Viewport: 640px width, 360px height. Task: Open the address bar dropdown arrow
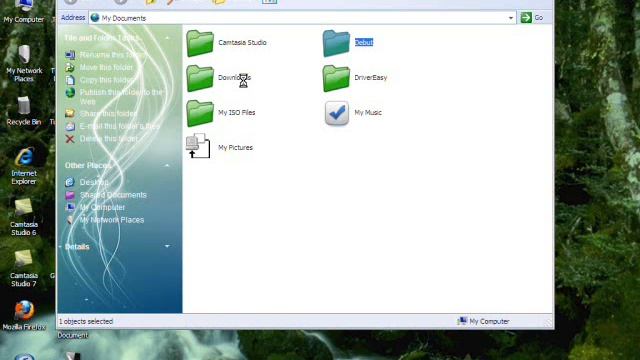pos(511,18)
